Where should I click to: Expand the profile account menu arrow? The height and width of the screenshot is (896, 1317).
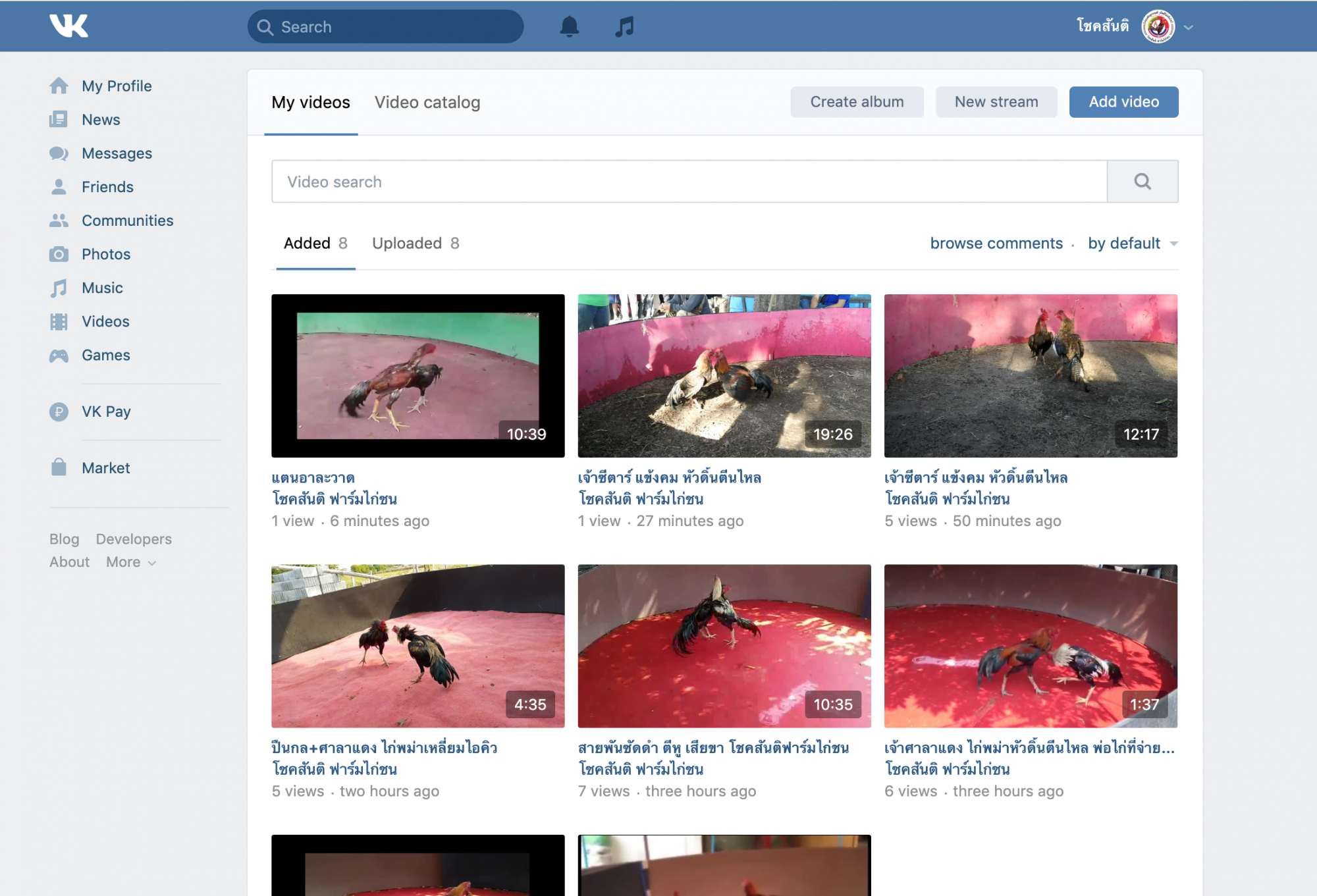pyautogui.click(x=1189, y=28)
